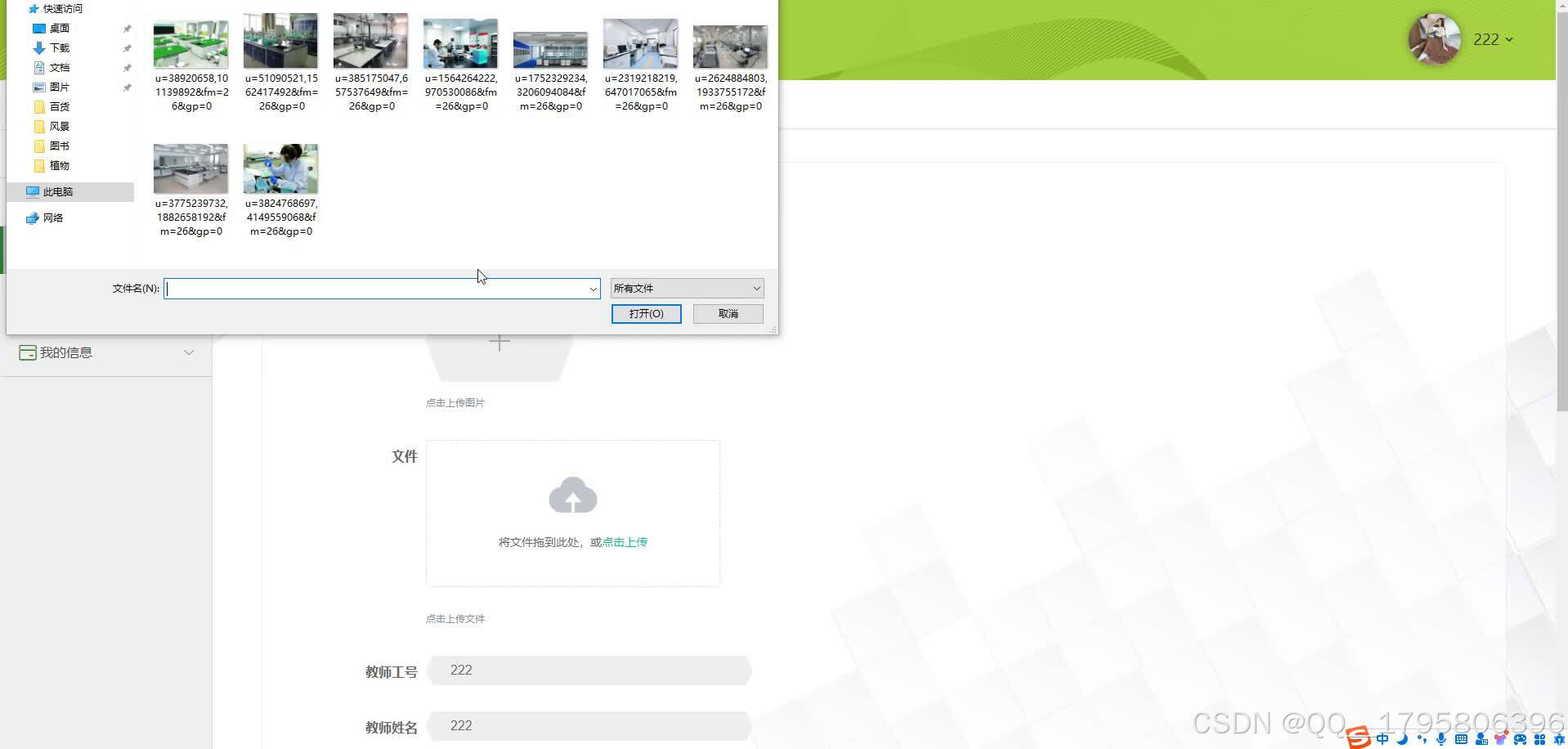
Task: Click the 取消 cancel button
Action: (x=728, y=314)
